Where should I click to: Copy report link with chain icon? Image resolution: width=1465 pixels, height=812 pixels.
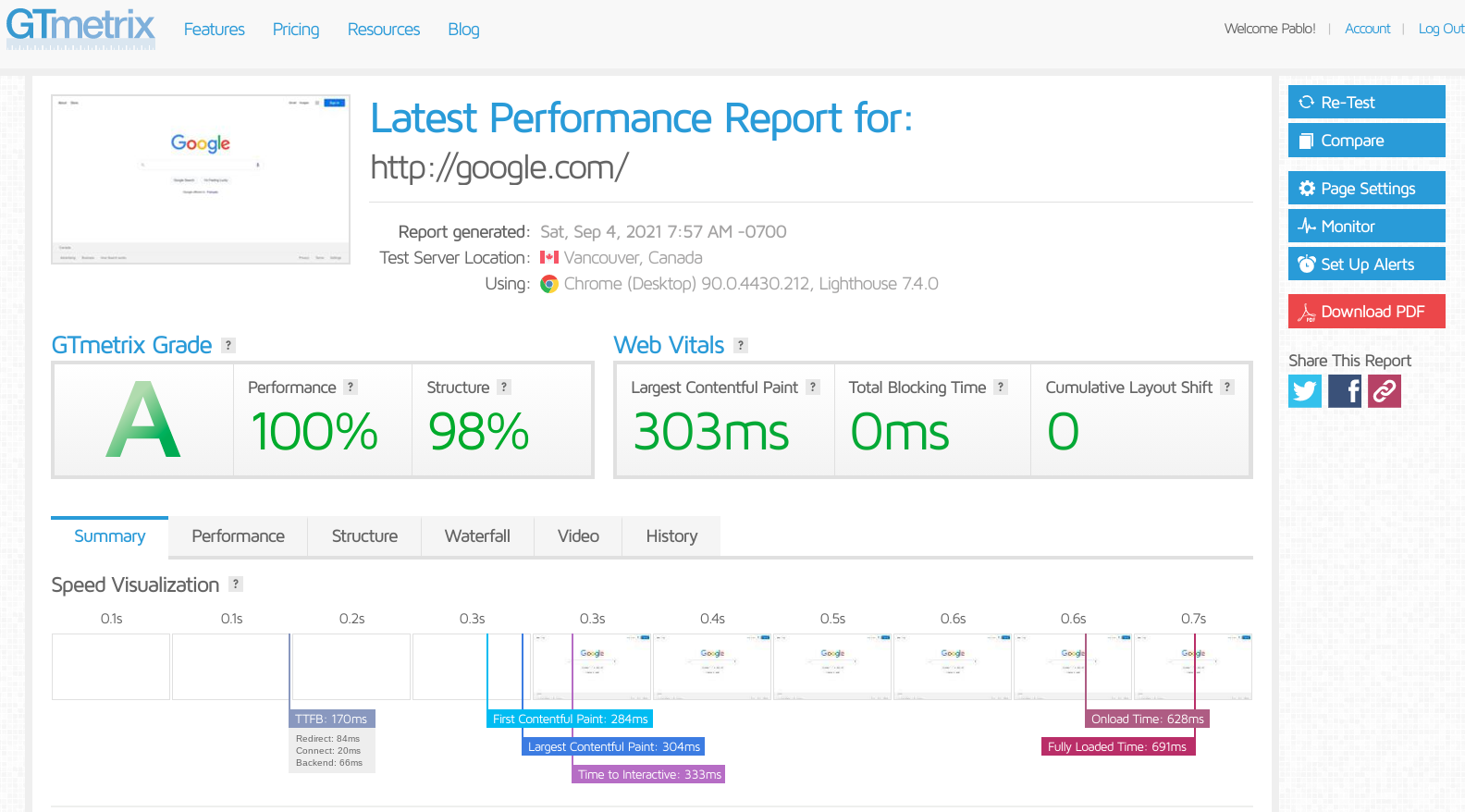click(x=1384, y=391)
